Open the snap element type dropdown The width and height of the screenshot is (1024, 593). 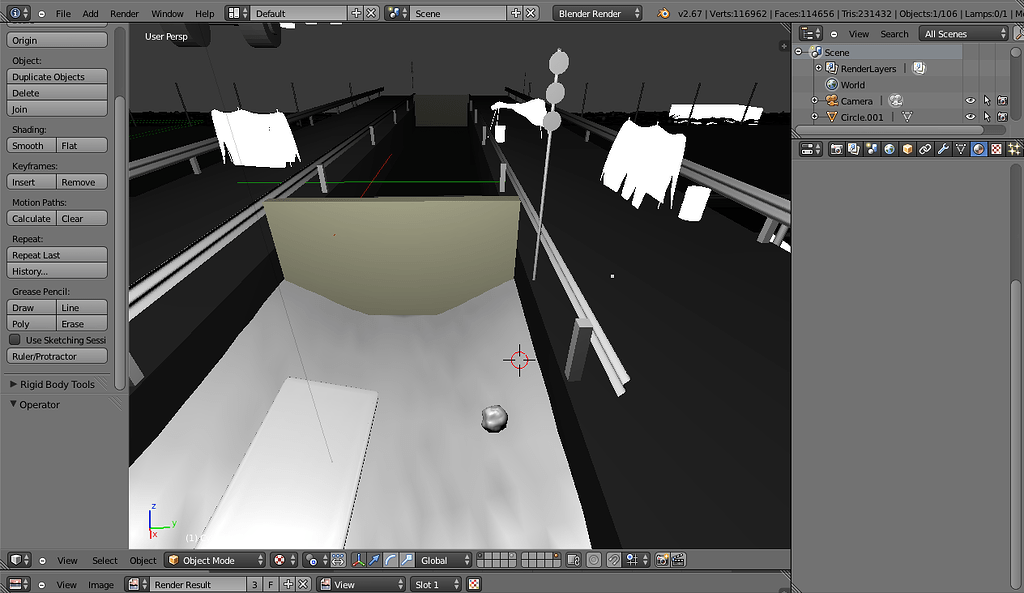tap(636, 560)
